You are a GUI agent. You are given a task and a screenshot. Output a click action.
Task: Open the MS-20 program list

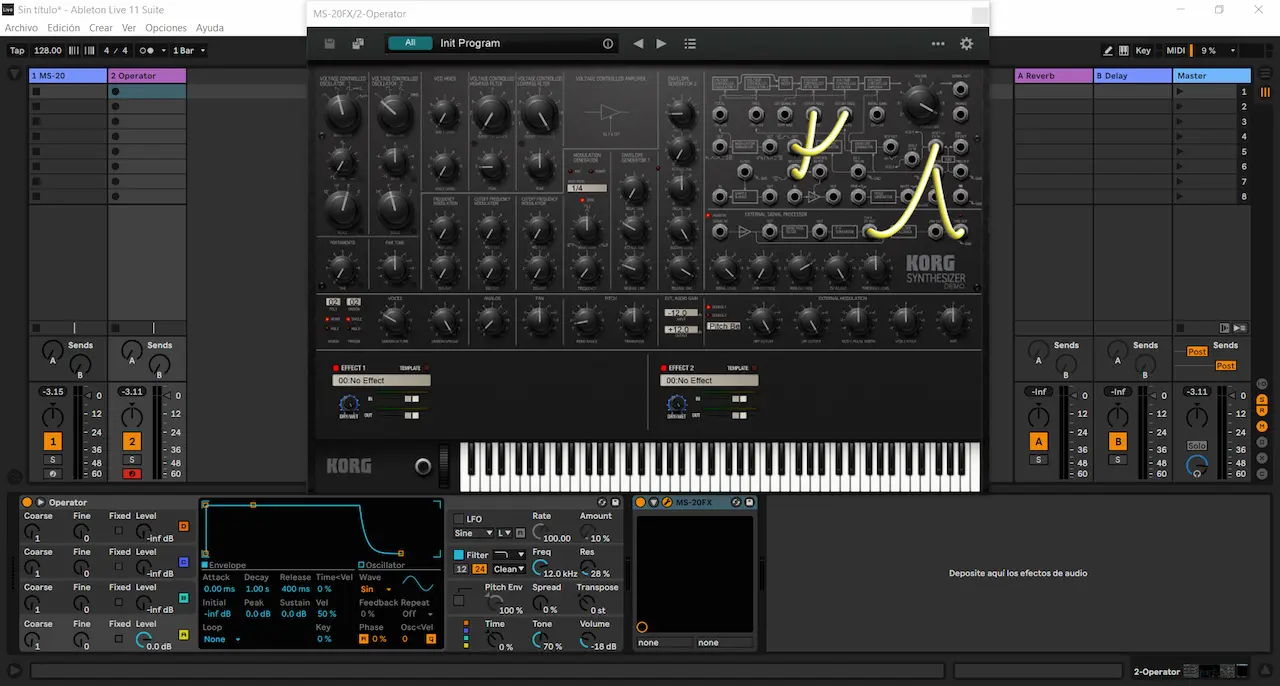pyautogui.click(x=690, y=44)
